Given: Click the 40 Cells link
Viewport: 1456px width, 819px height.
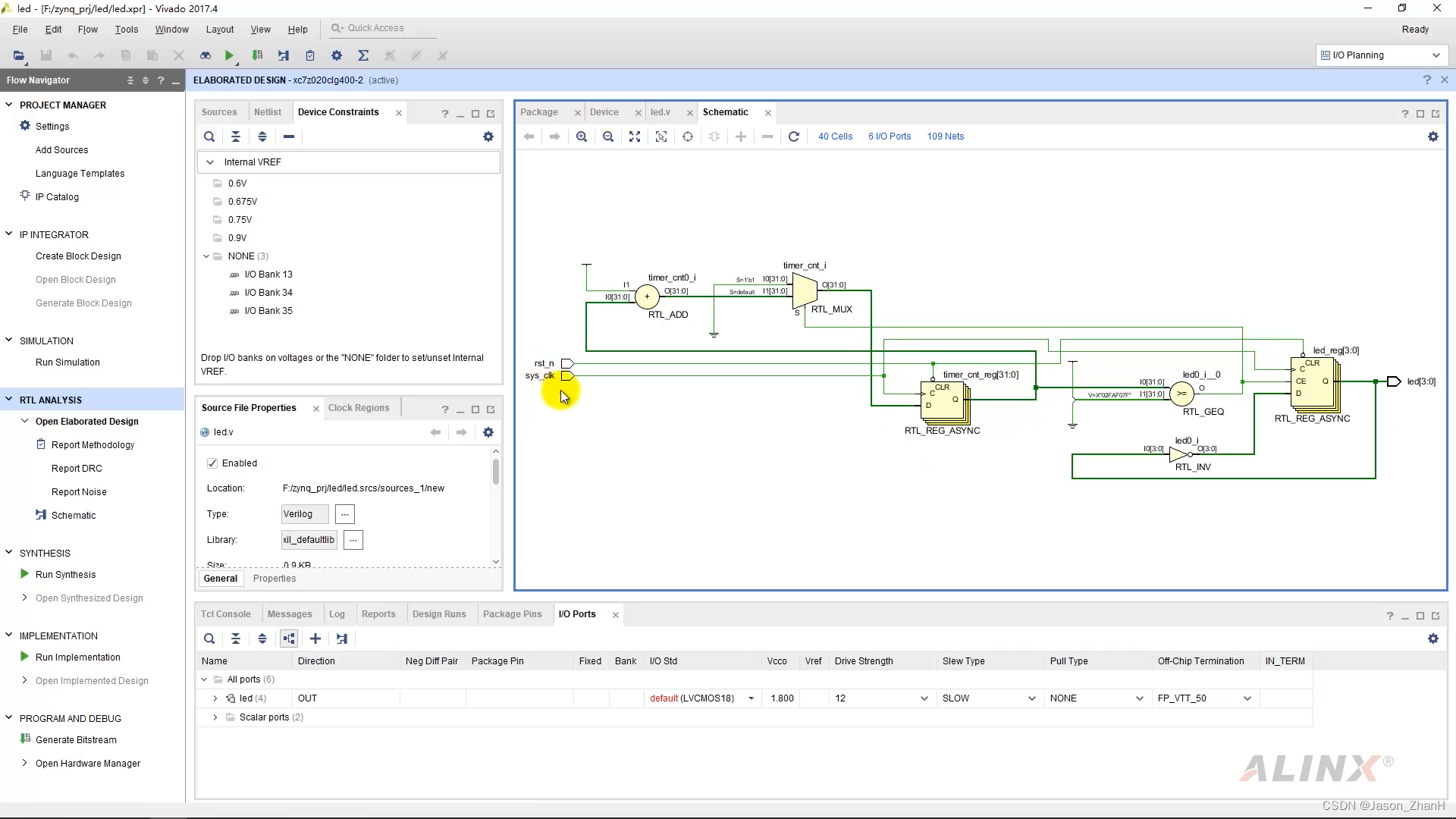Looking at the screenshot, I should [835, 136].
